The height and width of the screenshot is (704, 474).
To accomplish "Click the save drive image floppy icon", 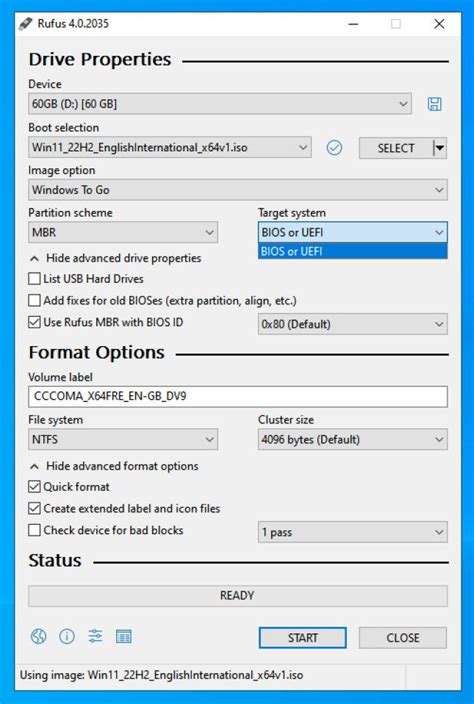I will point(434,104).
